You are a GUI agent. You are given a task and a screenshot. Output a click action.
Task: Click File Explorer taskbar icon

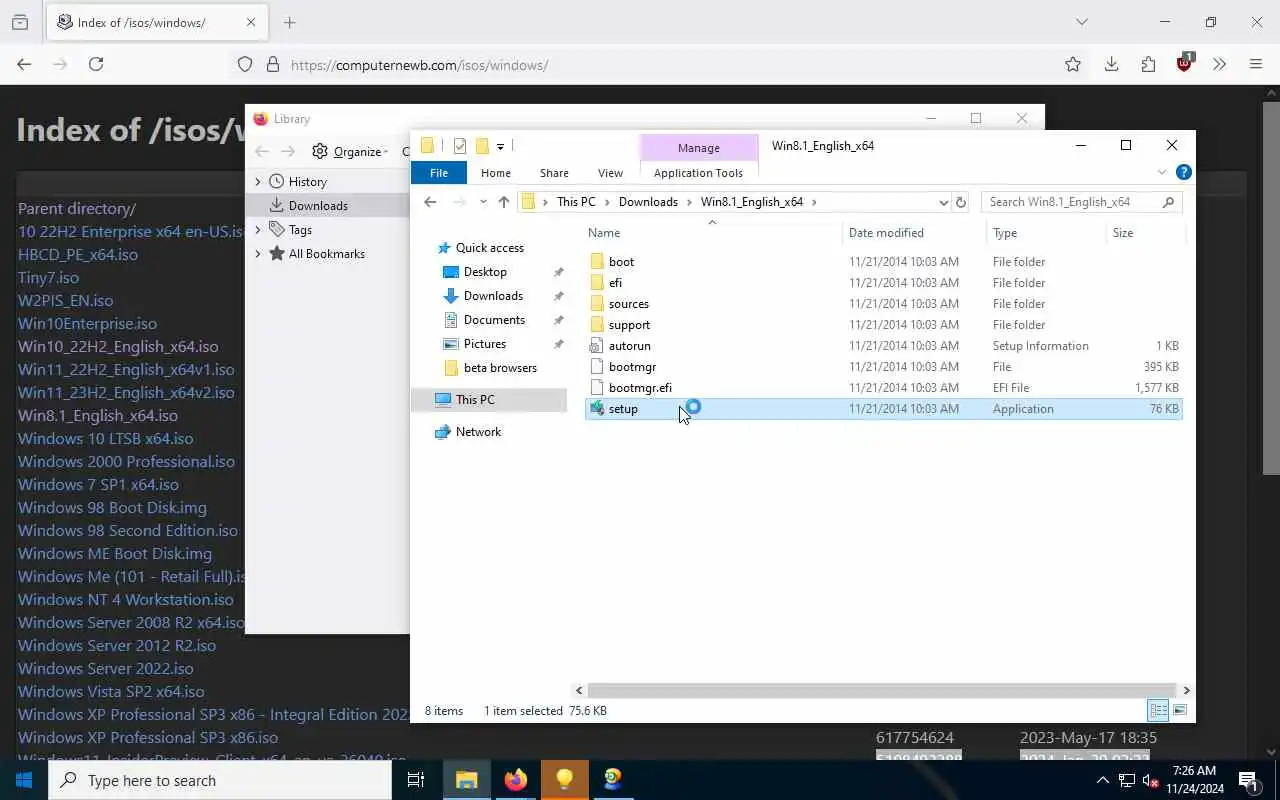click(x=467, y=780)
